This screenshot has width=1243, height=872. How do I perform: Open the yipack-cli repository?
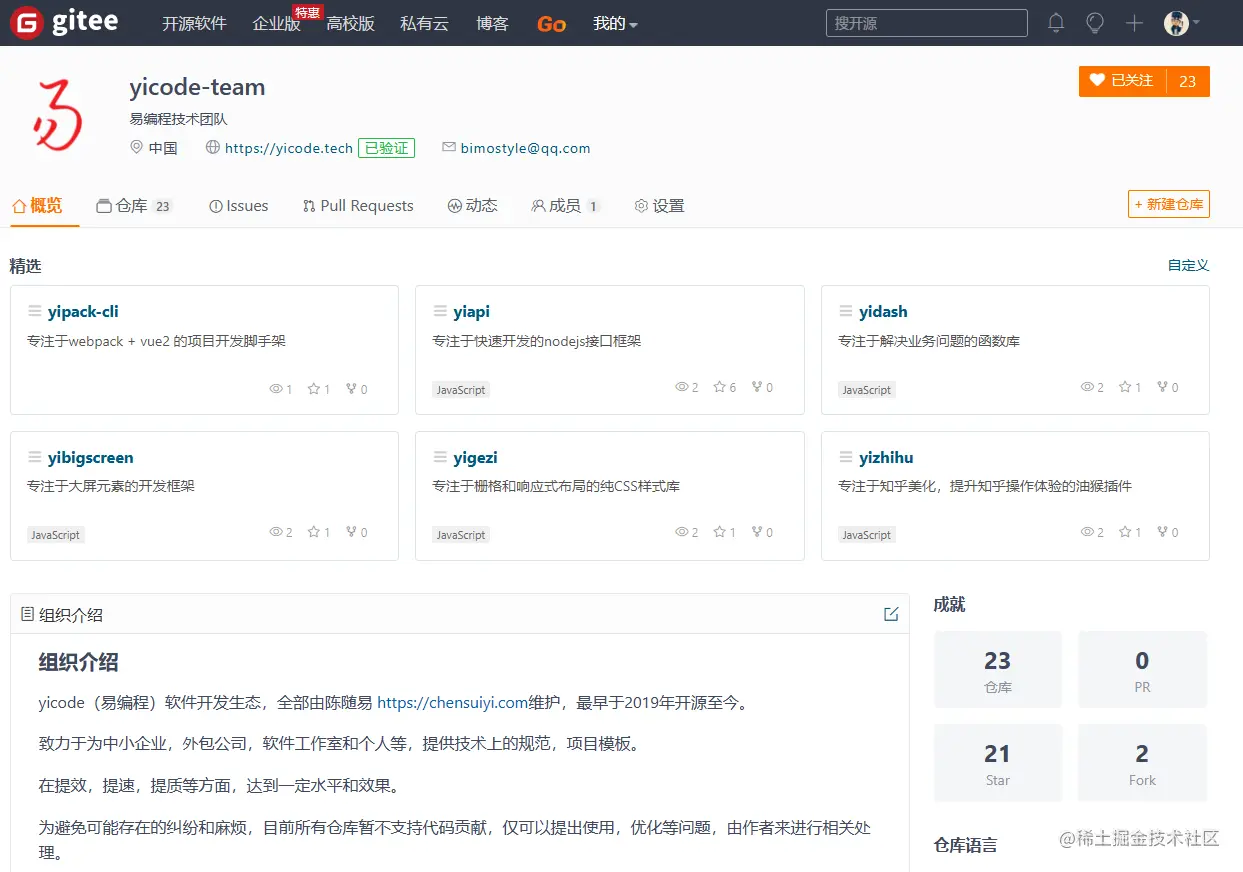pyautogui.click(x=83, y=311)
